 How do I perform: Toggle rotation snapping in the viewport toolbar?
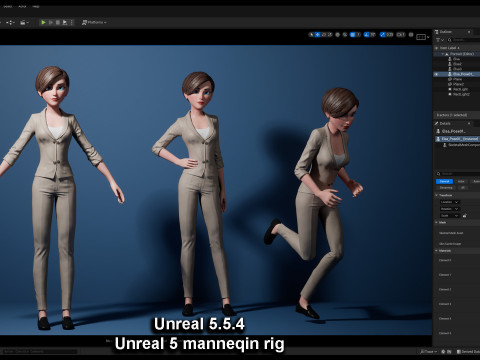pyautogui.click(x=366, y=34)
